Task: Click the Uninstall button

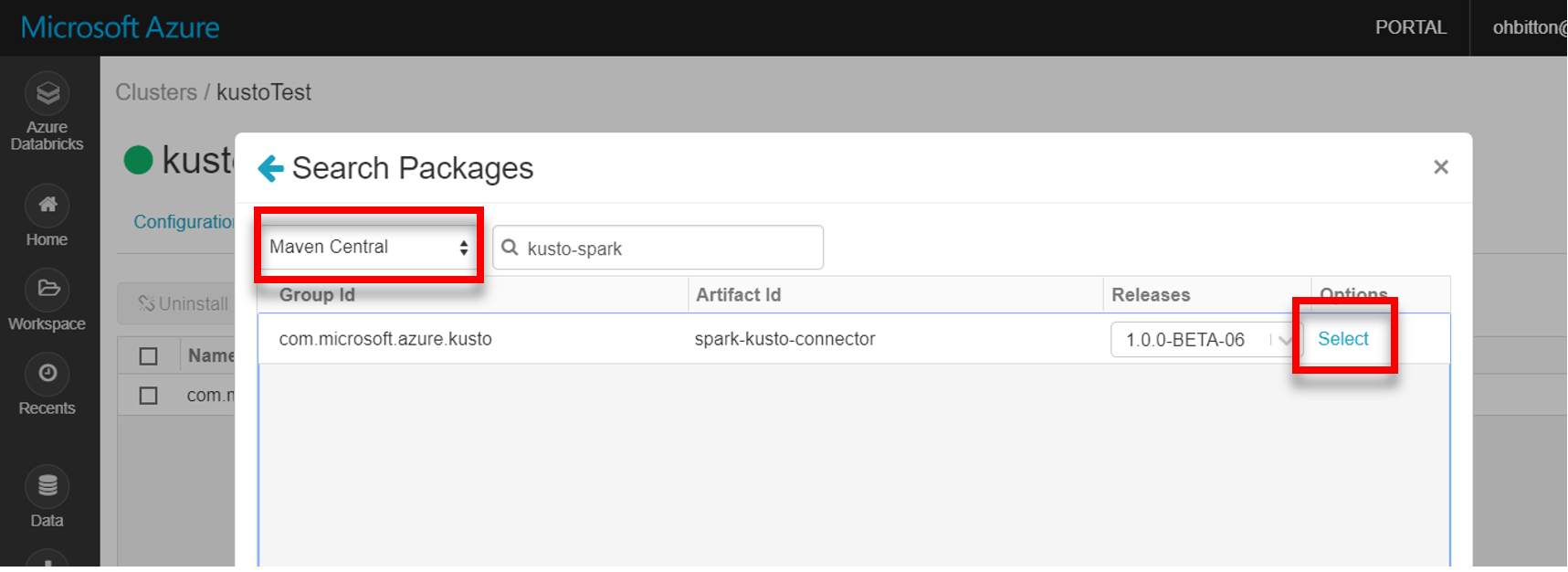Action: click(183, 303)
